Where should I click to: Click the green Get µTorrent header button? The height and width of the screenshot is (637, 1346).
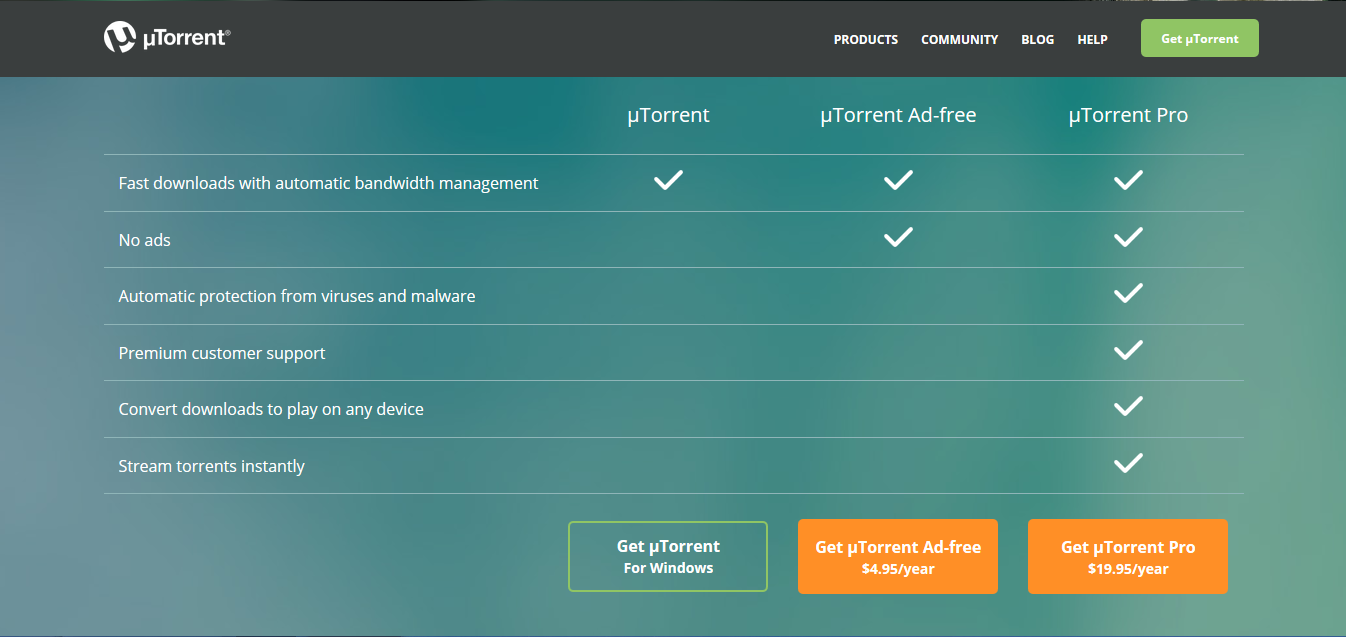[1200, 38]
